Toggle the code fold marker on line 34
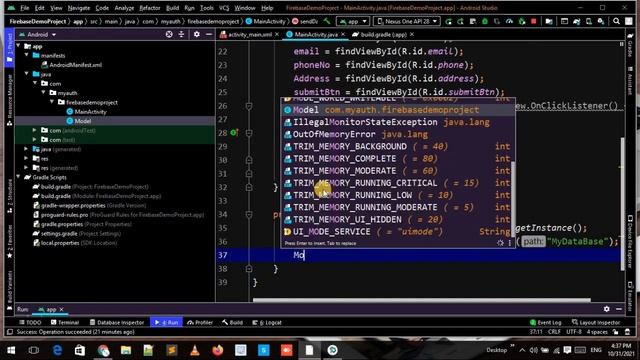This screenshot has height=360, width=640. tap(249, 214)
